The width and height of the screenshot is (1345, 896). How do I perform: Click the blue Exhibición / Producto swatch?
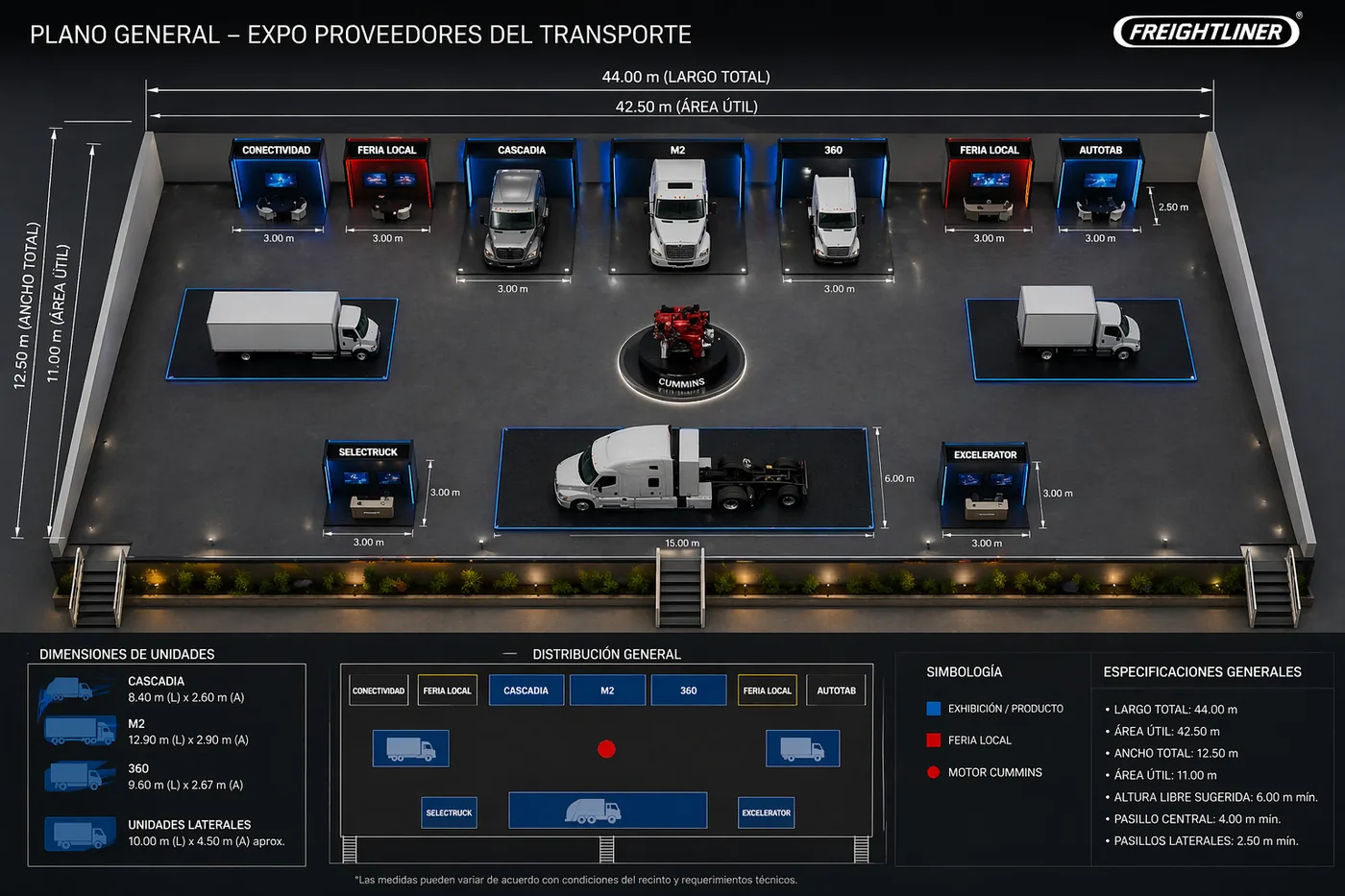pos(933,709)
